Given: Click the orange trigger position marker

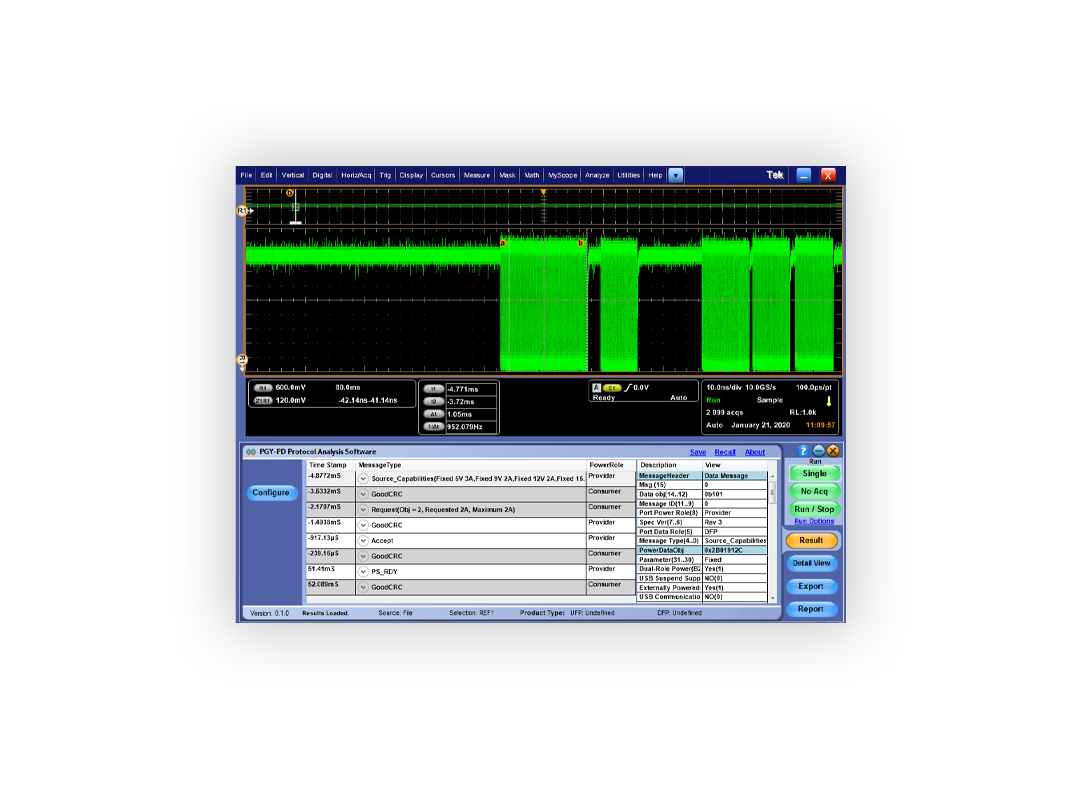Looking at the screenshot, I should (x=543, y=193).
